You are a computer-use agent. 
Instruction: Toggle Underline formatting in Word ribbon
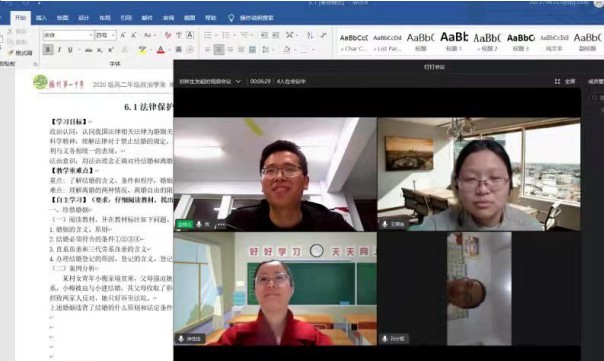[70, 50]
